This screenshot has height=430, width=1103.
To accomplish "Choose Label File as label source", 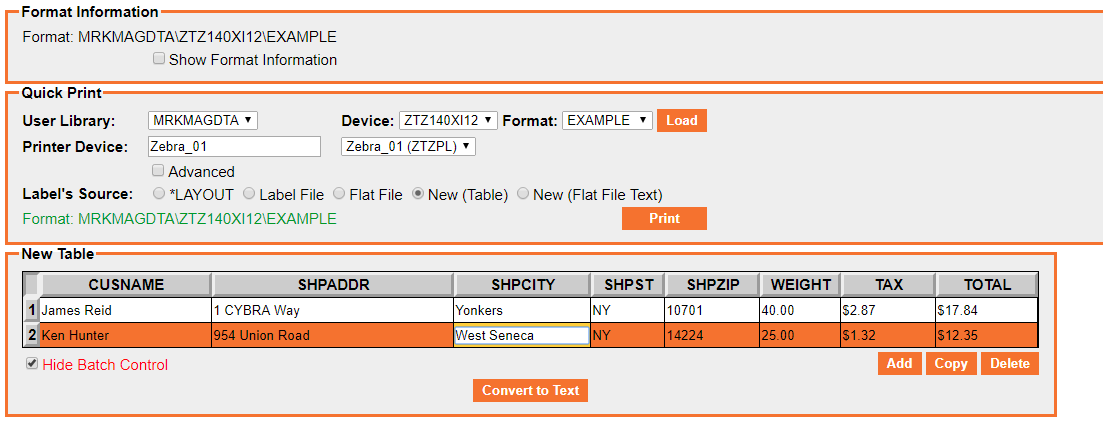I will point(249,194).
